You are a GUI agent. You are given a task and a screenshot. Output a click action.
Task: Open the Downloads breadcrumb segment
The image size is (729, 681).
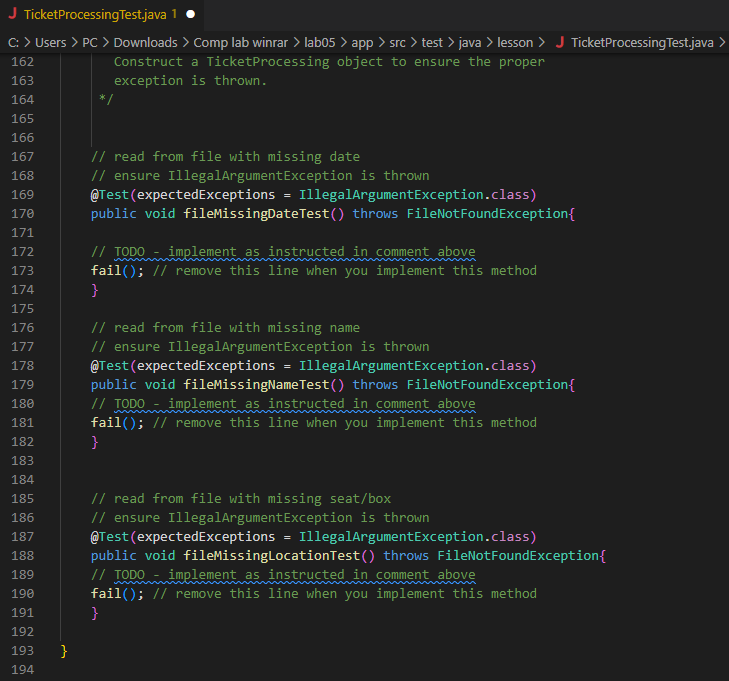pos(146,43)
